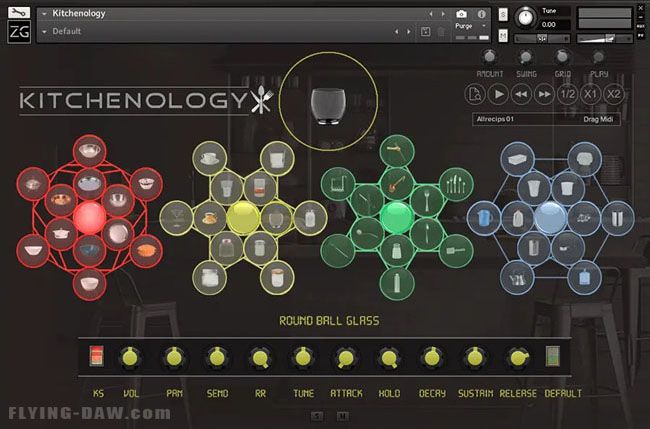Screen dimensions: 650x429
Task: Set playback speed to X1
Action: pyautogui.click(x=590, y=94)
